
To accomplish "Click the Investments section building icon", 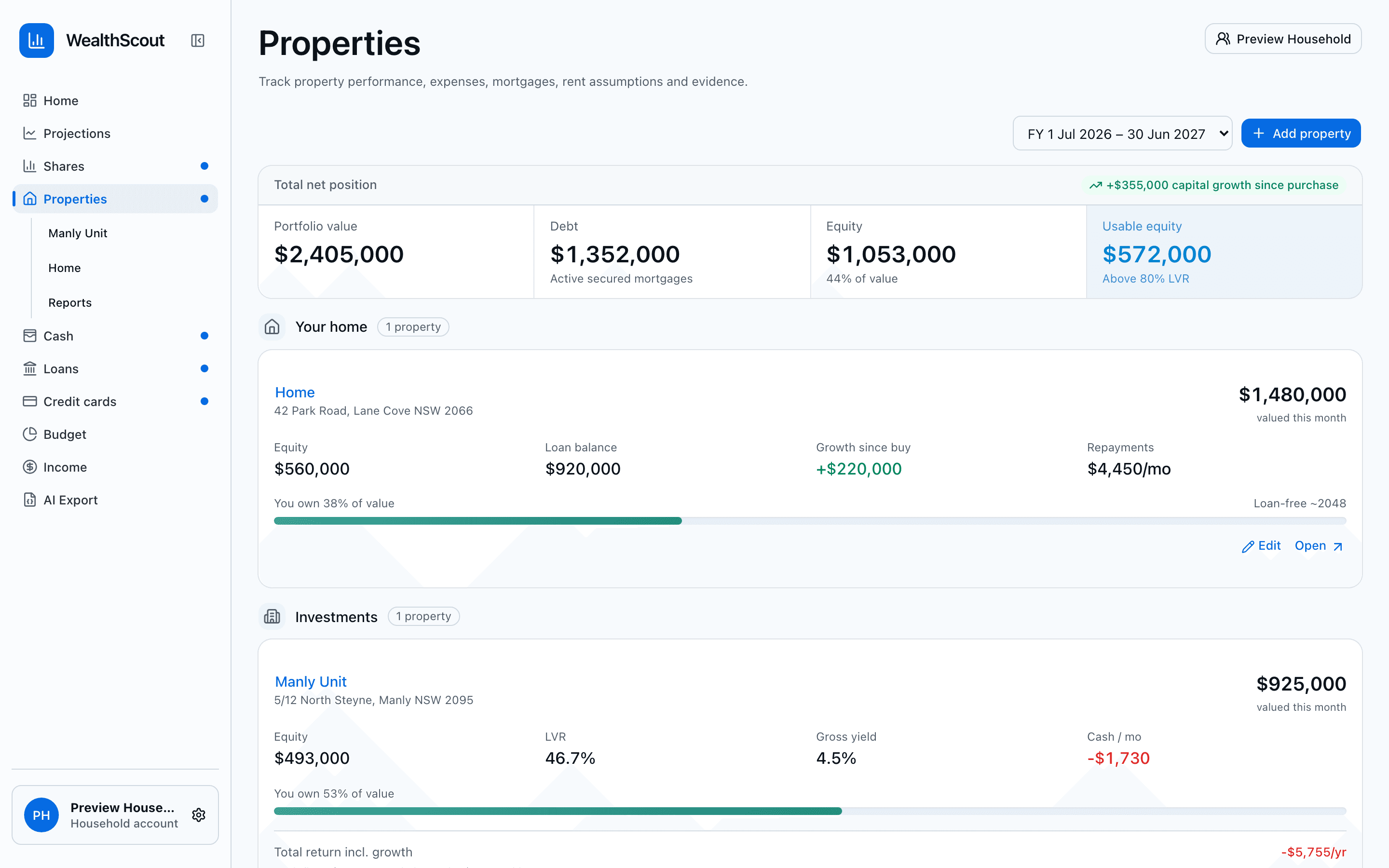I will [272, 617].
